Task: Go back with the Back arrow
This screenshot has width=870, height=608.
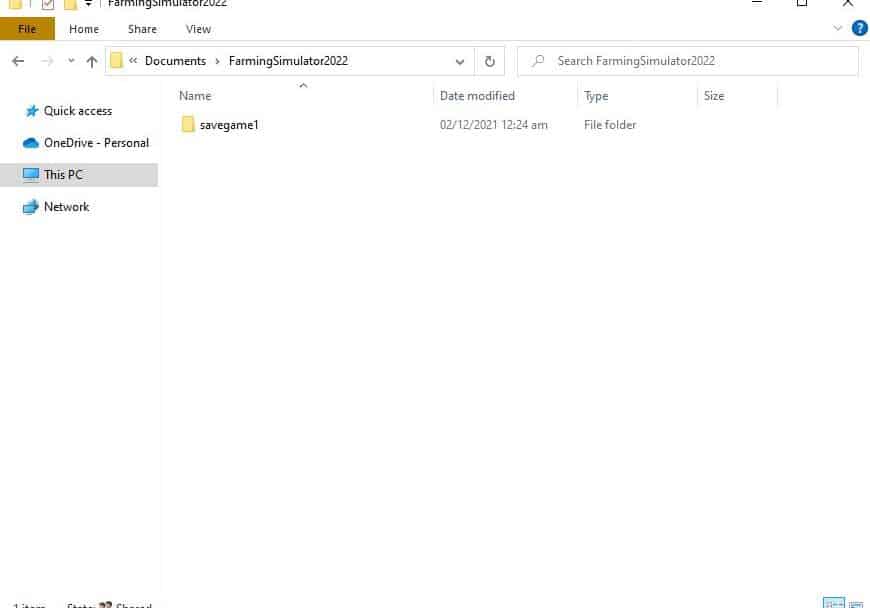Action: coord(18,61)
